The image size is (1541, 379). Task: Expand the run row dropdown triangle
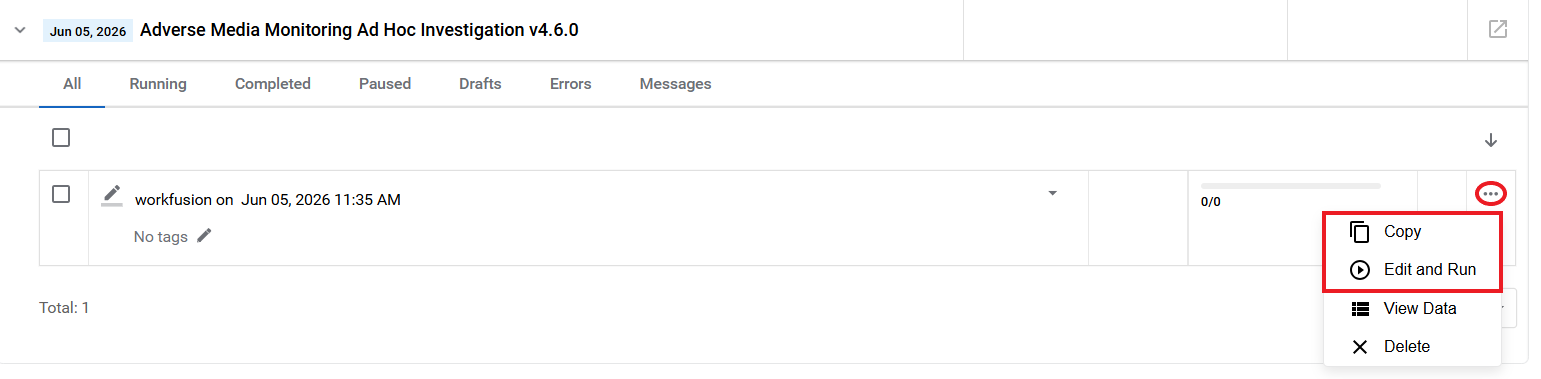[1052, 193]
